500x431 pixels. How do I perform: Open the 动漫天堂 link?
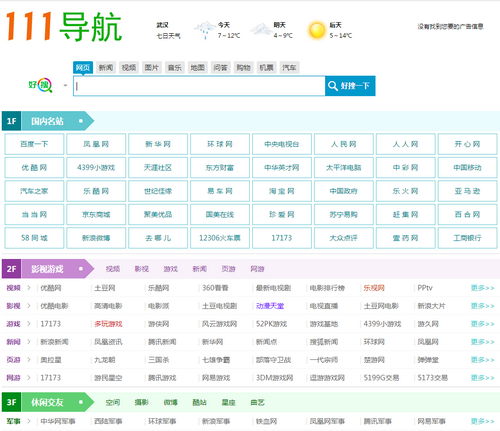click(270, 306)
